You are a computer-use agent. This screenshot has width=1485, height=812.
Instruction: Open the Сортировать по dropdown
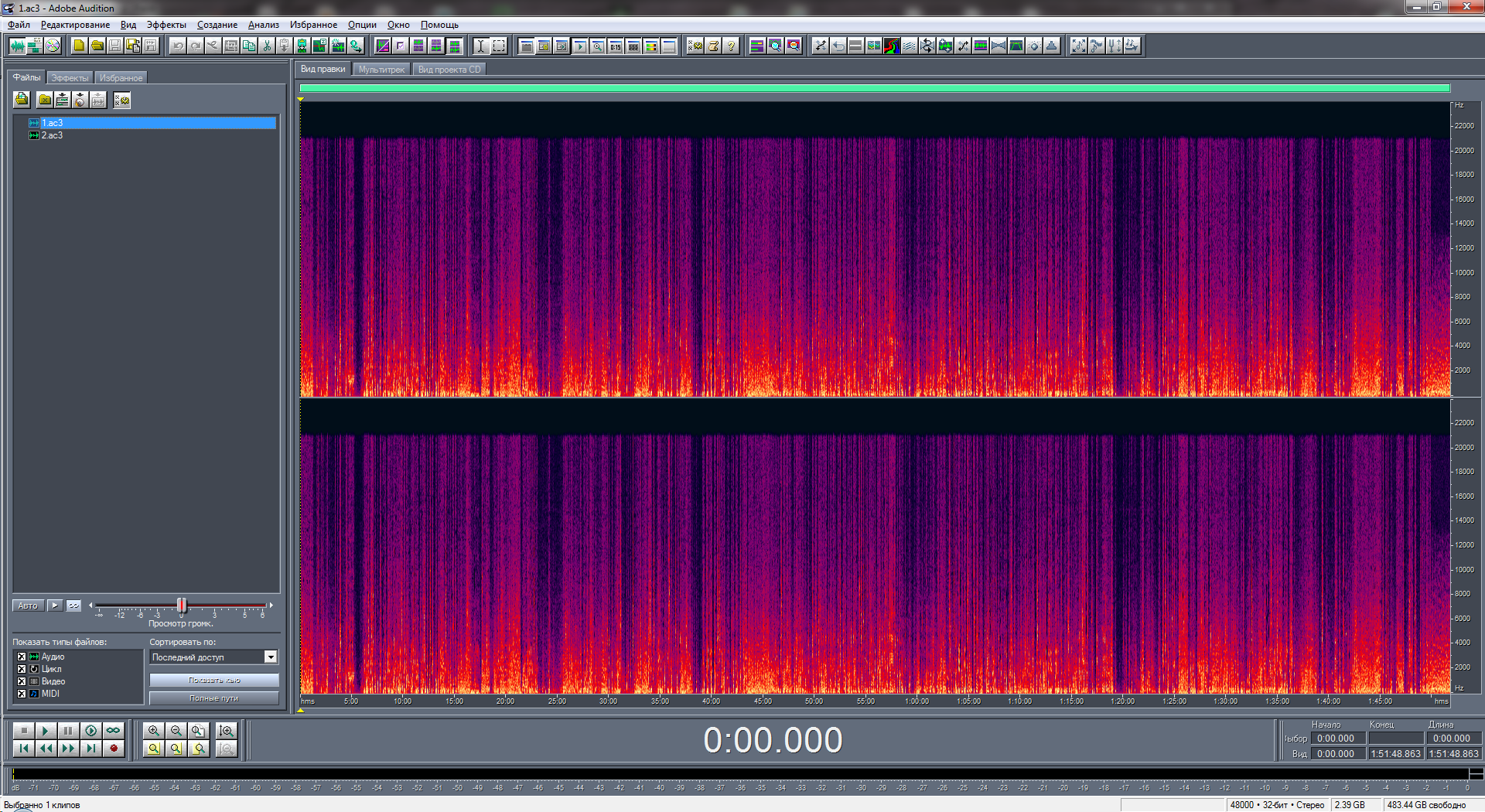[x=213, y=657]
